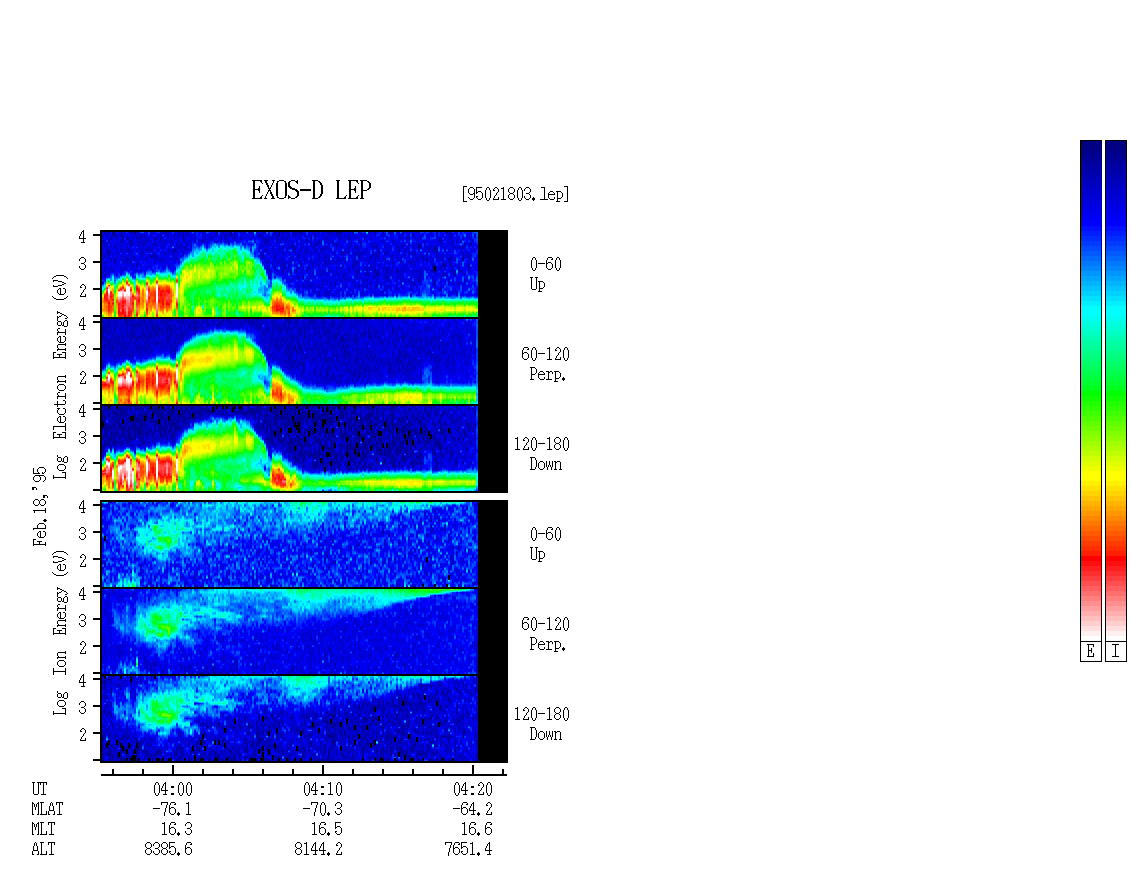The image size is (1130, 875).
Task: Click the electron color scale bar labeled E
Action: tap(1090, 390)
